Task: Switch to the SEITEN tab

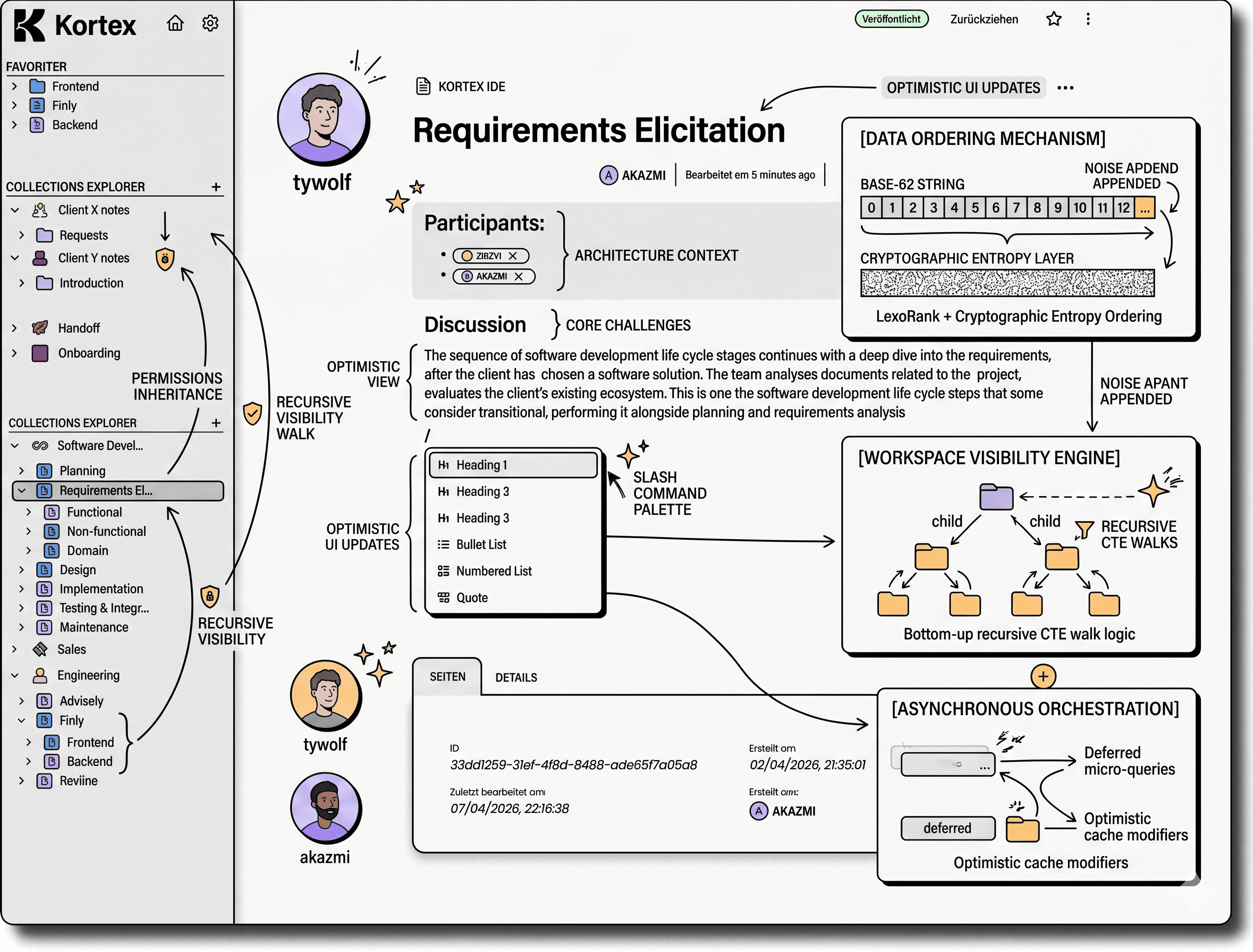Action: click(447, 677)
